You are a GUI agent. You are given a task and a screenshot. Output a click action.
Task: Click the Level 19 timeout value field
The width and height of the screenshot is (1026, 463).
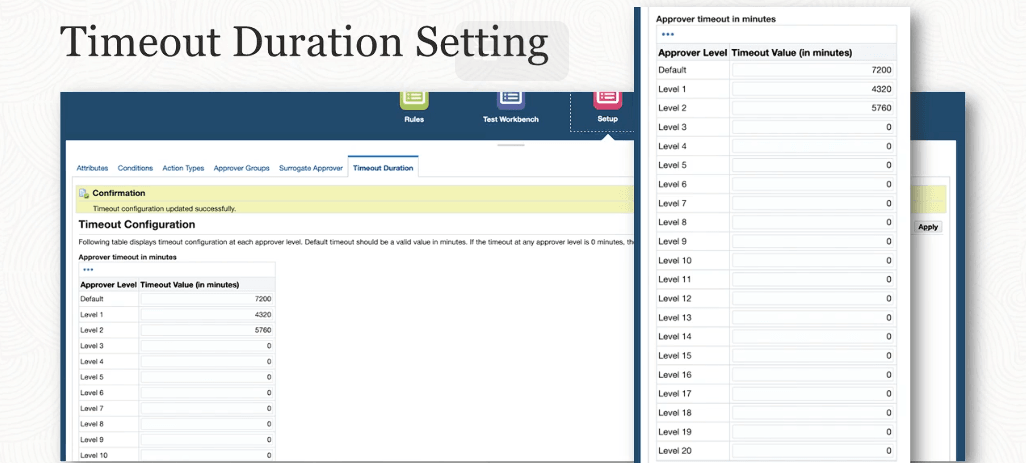click(813, 432)
